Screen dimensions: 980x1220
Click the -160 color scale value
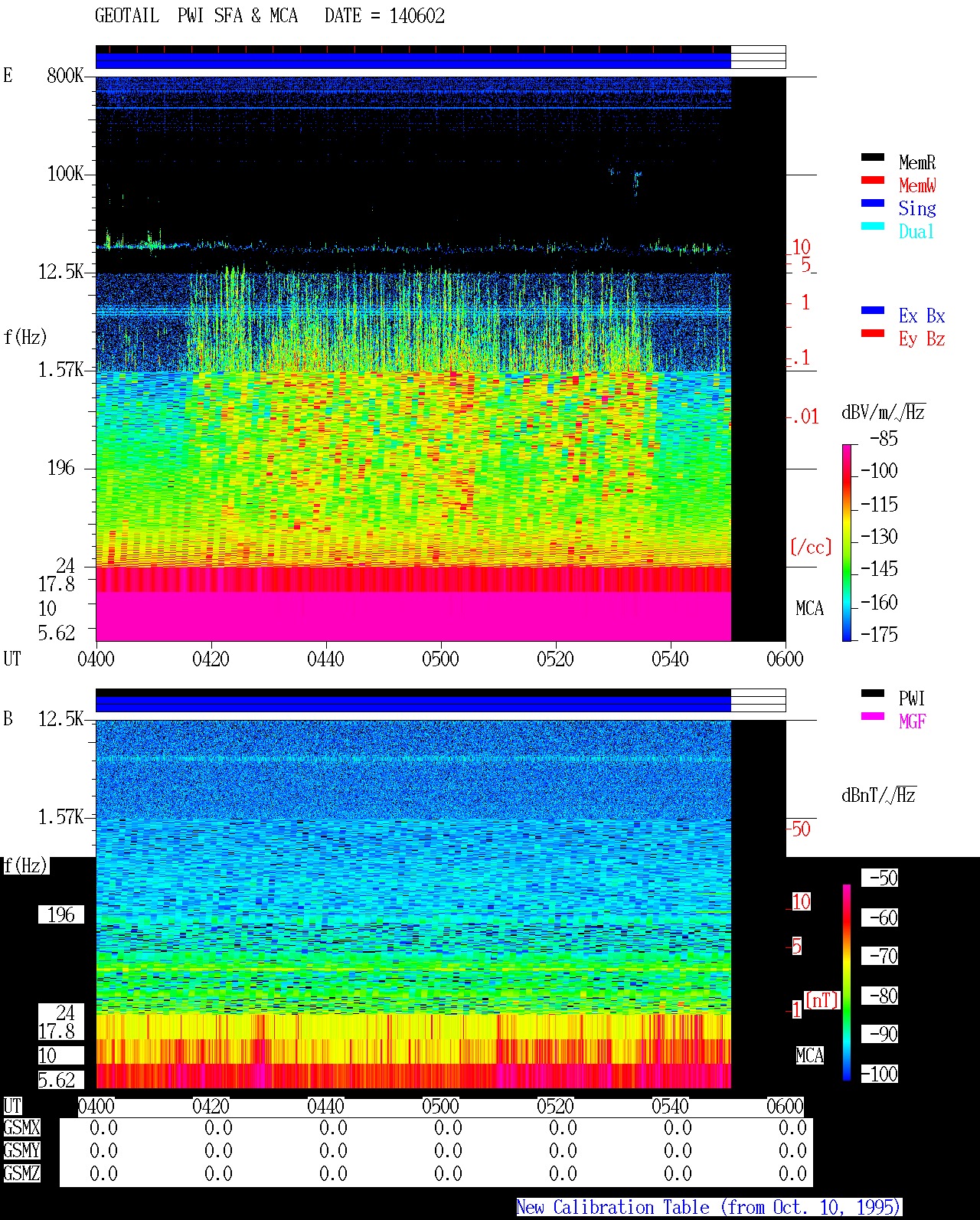[x=879, y=603]
